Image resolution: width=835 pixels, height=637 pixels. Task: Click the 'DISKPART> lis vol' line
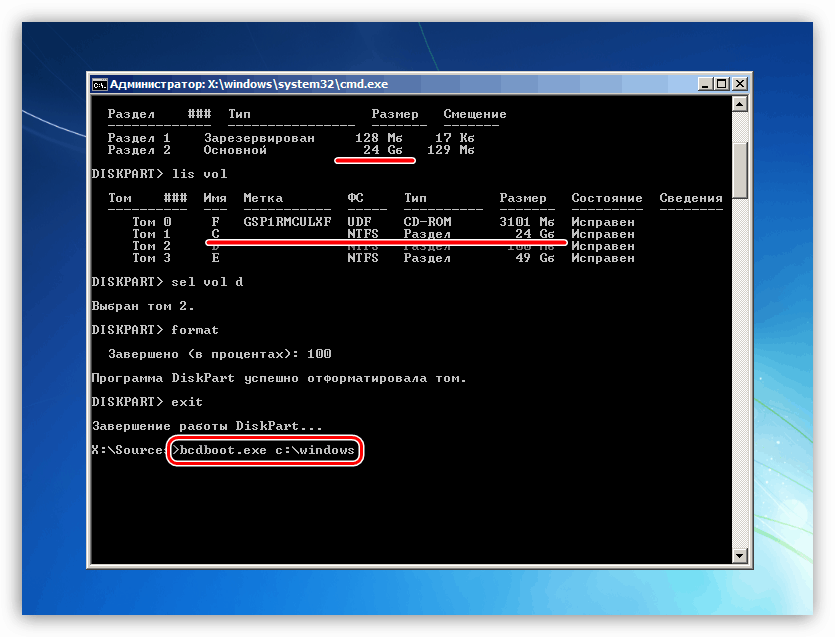tap(159, 174)
